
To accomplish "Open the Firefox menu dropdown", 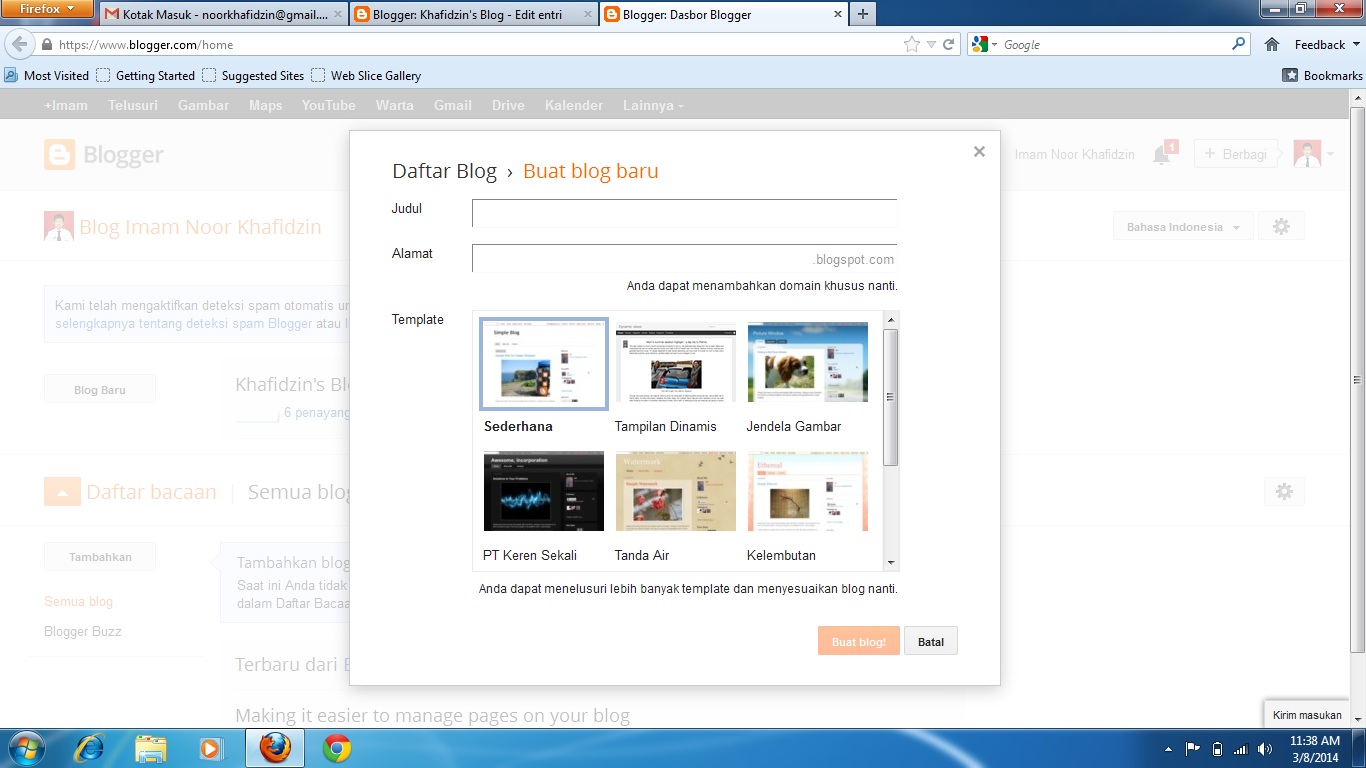I will click(47, 9).
